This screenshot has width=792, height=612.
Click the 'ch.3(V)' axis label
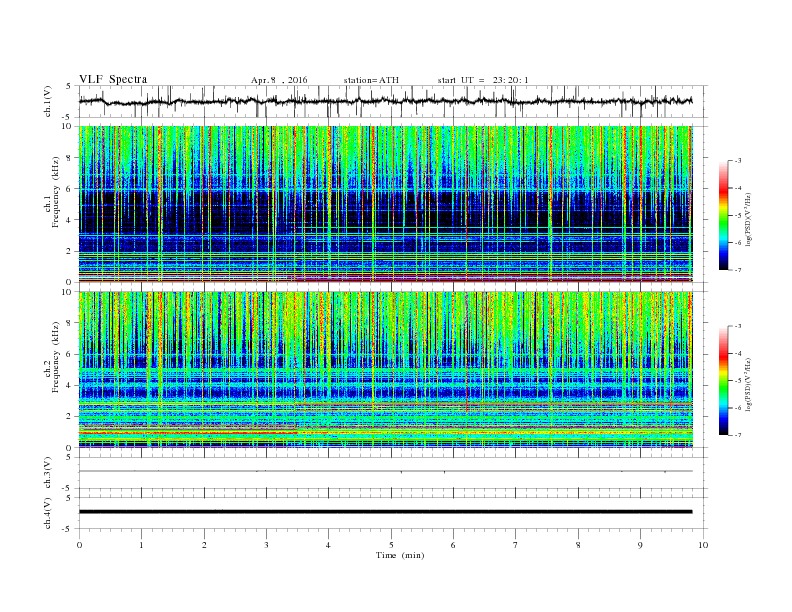point(48,472)
